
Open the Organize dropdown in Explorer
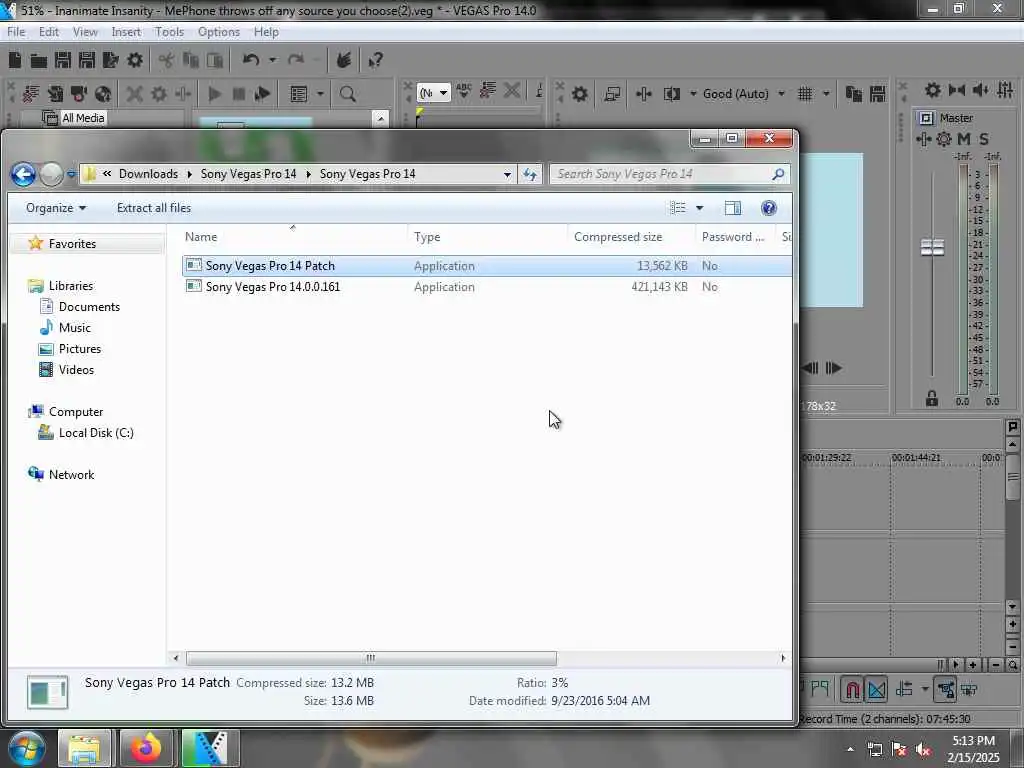coord(56,208)
